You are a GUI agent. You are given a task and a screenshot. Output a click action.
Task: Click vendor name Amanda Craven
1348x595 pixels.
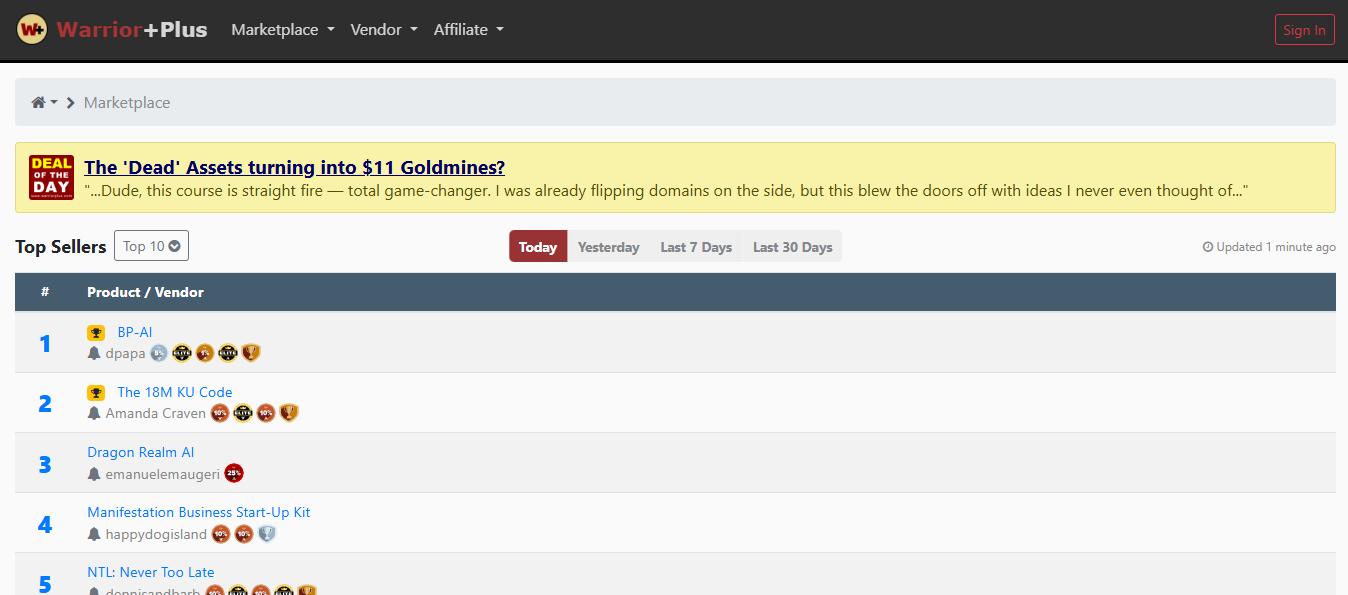click(155, 413)
